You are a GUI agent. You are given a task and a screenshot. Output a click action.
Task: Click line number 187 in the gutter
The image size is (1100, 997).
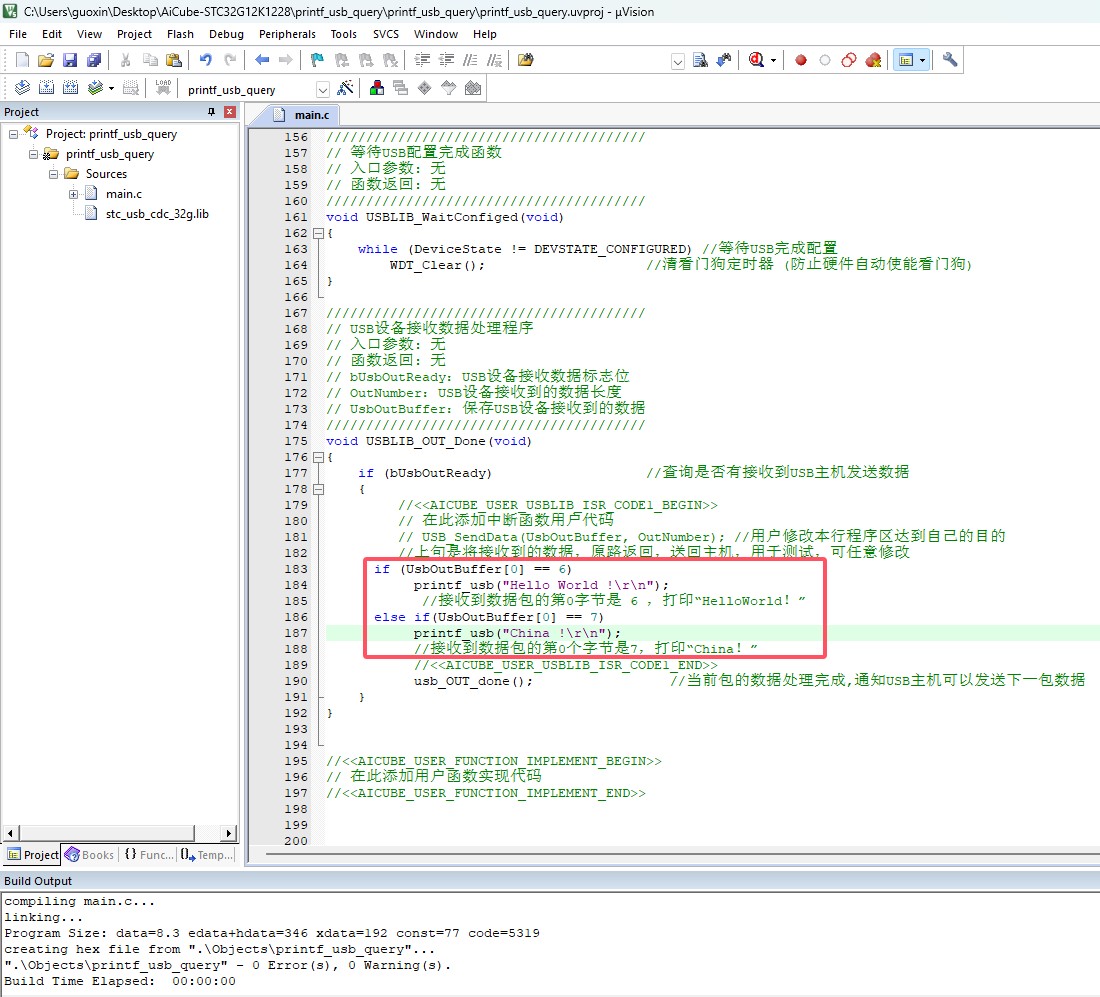pos(296,633)
